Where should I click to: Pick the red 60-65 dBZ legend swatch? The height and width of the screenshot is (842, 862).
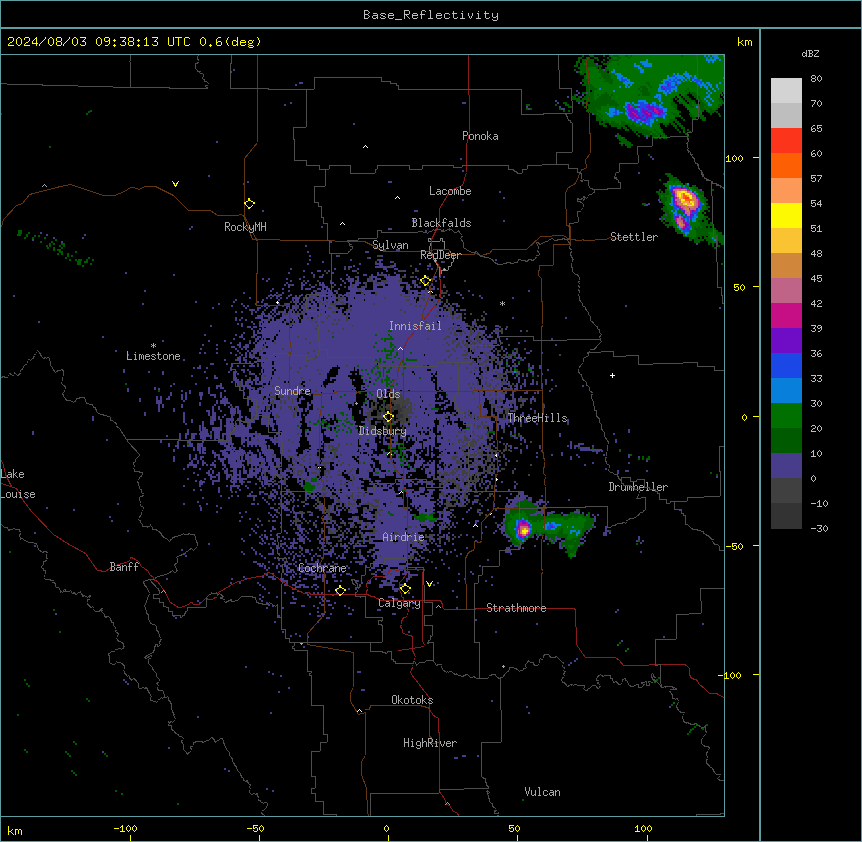[786, 141]
